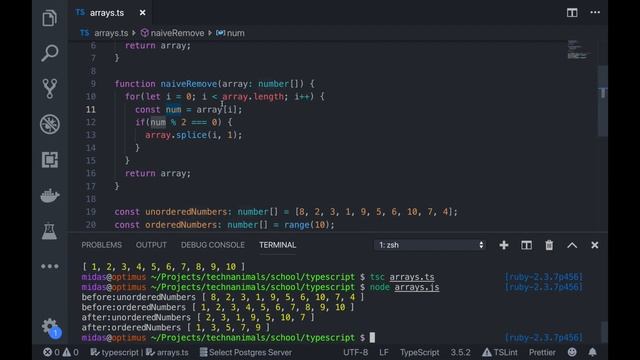640x360 pixels.
Task: Click 'return array;' on line 16
Action: click(x=158, y=173)
